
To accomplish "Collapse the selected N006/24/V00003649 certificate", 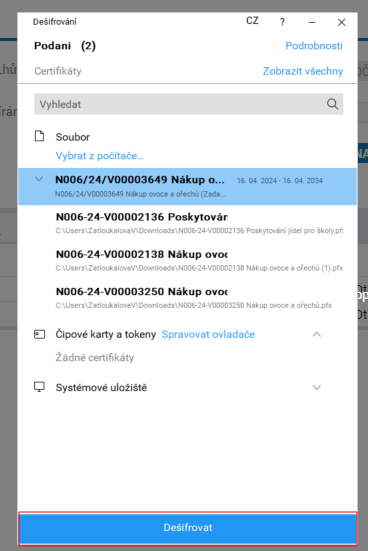I will (39, 179).
